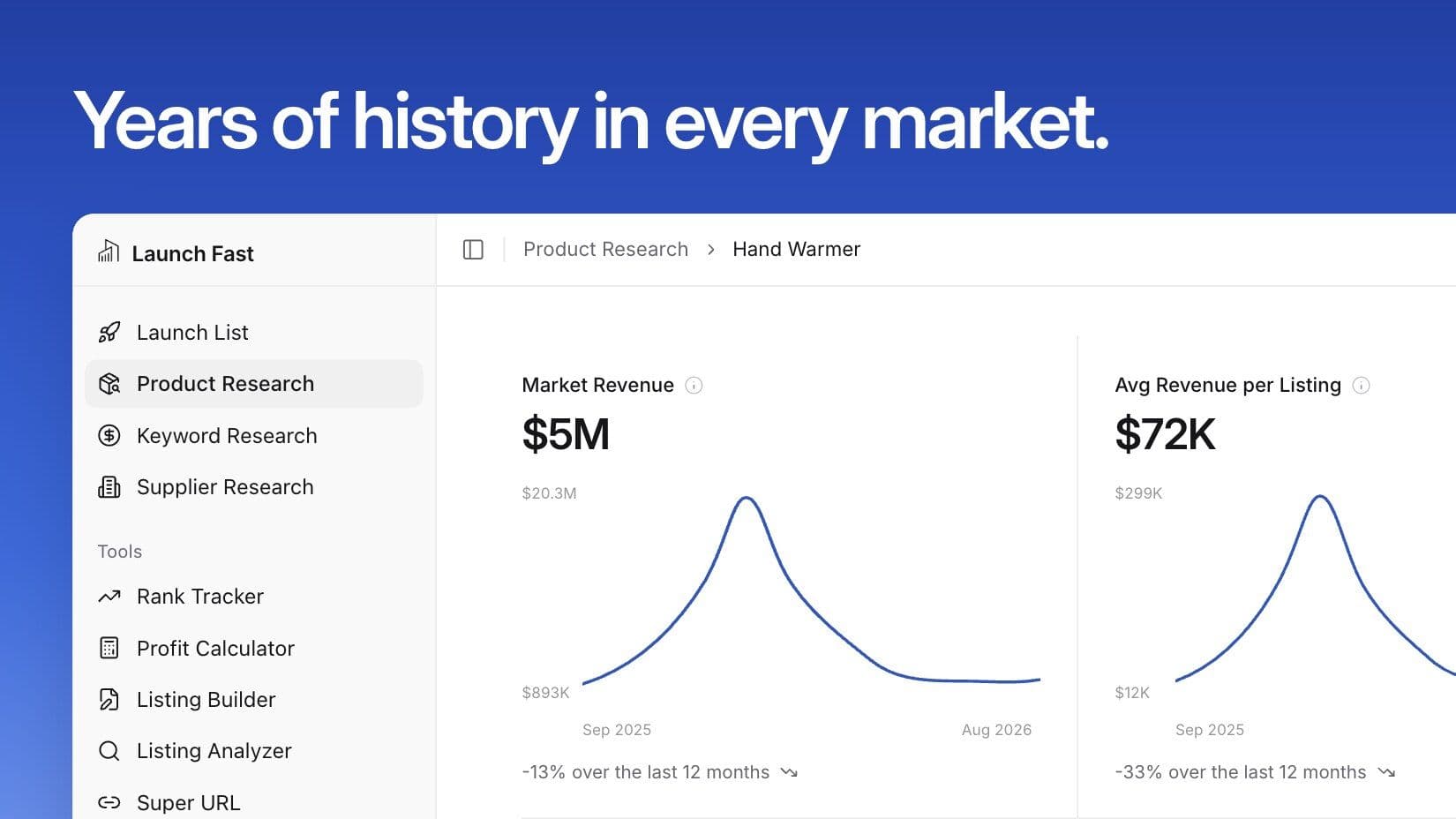Open the Profit Calculator tool
This screenshot has height=819, width=1456.
254,648
